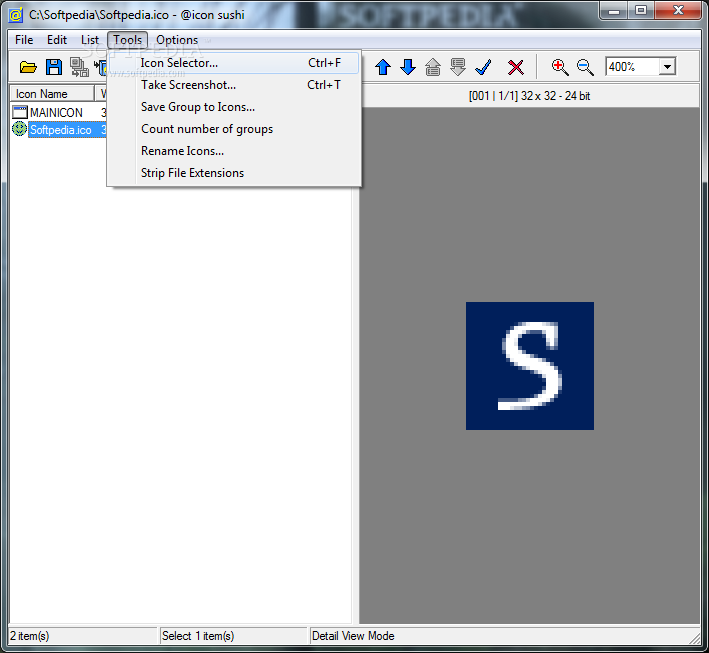Click the blue Move Up arrow

click(x=383, y=67)
